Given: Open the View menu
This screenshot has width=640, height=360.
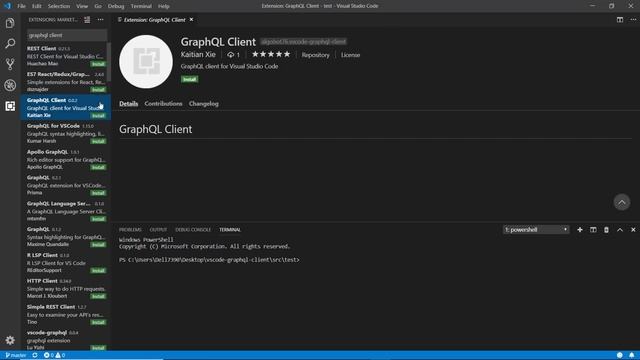Looking at the screenshot, I should 82,6.
